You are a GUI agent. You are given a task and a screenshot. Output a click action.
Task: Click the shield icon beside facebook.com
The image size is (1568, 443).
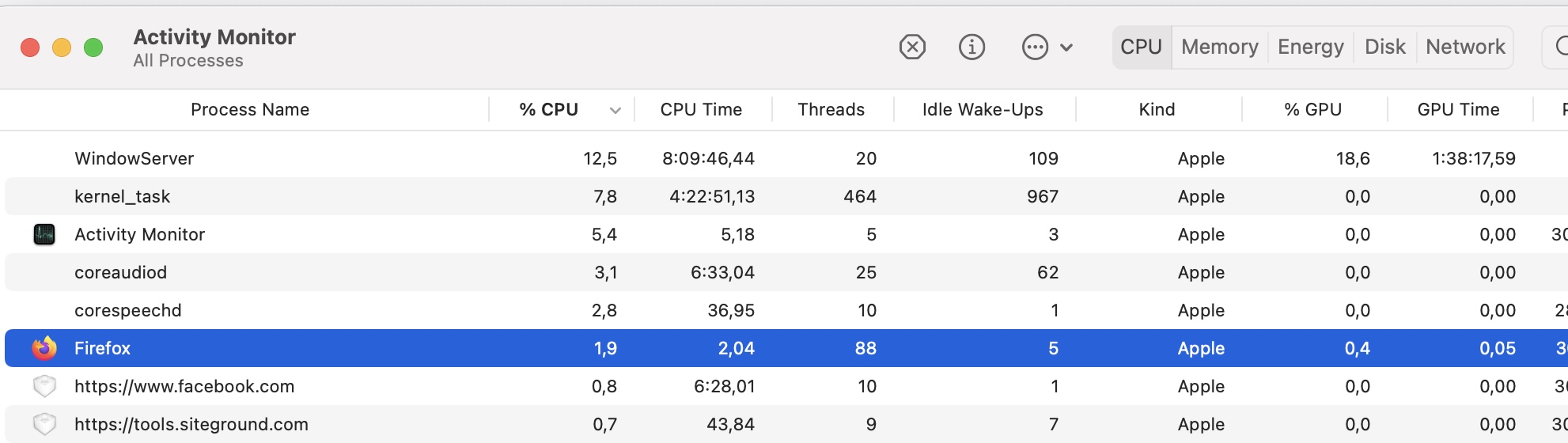click(x=44, y=386)
